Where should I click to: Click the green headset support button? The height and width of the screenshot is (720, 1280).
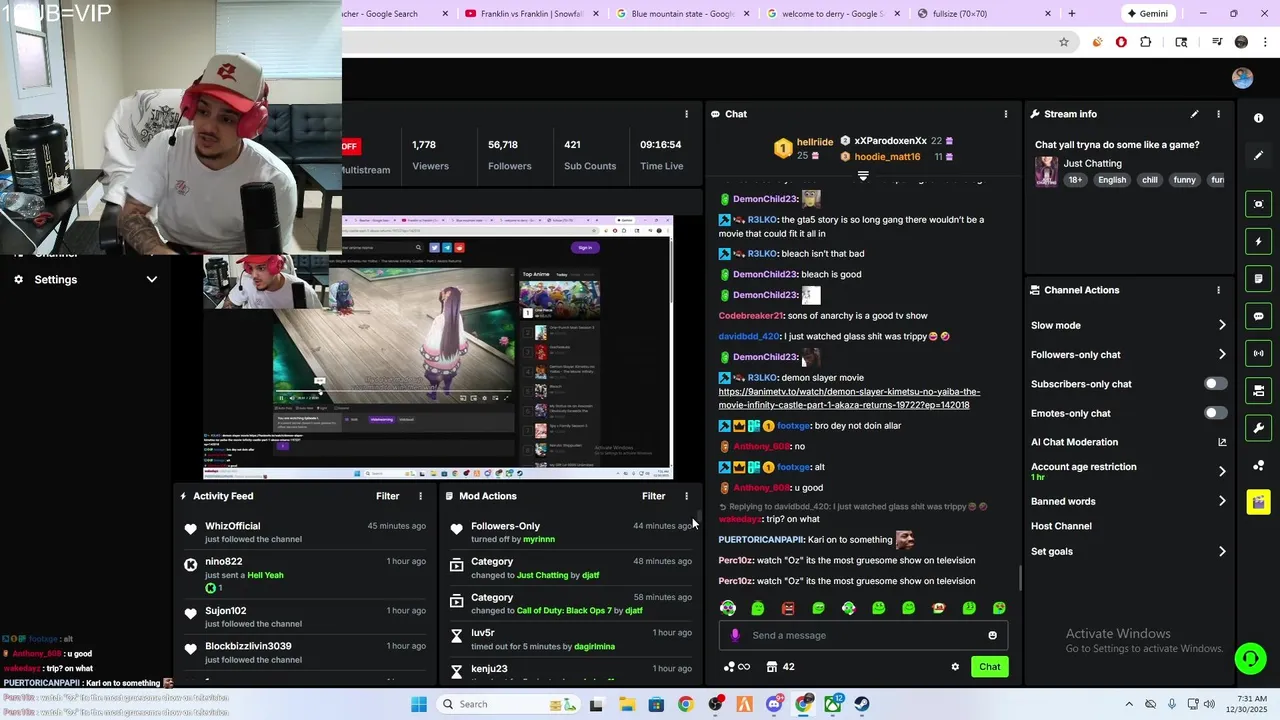click(1250, 658)
